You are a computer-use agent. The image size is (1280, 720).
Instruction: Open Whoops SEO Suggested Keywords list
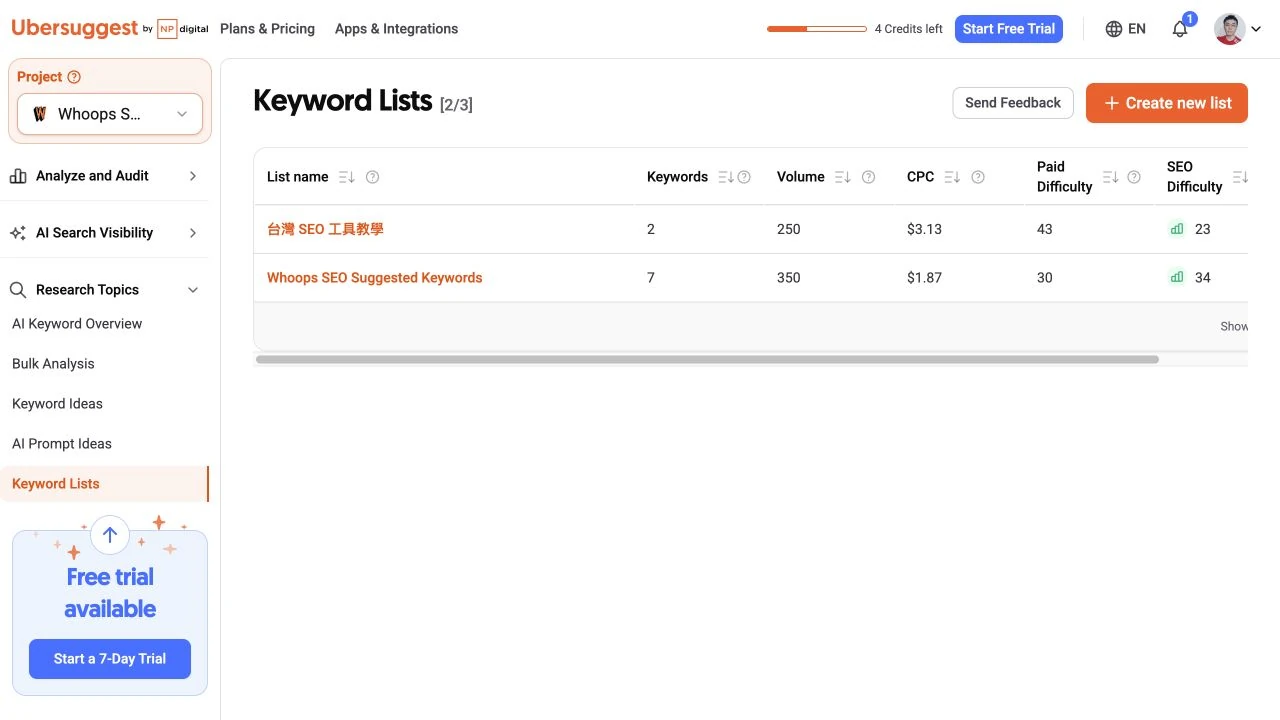(x=374, y=278)
